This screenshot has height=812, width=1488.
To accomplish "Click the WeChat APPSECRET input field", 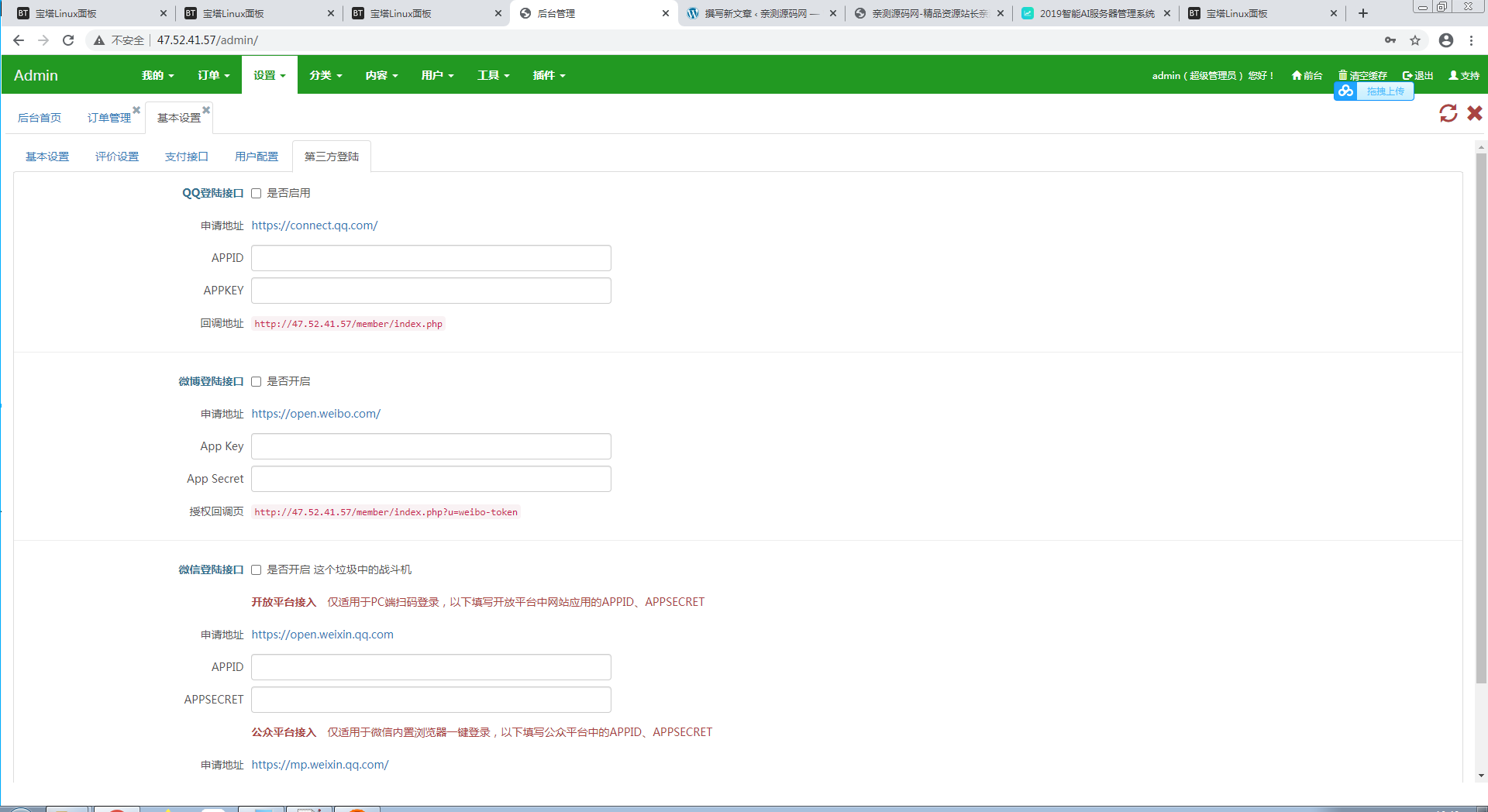I will point(431,700).
